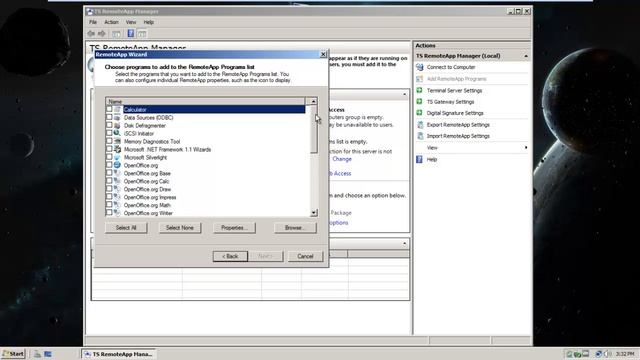Click the Data Sources (ODBC) icon

pyautogui.click(x=117, y=117)
